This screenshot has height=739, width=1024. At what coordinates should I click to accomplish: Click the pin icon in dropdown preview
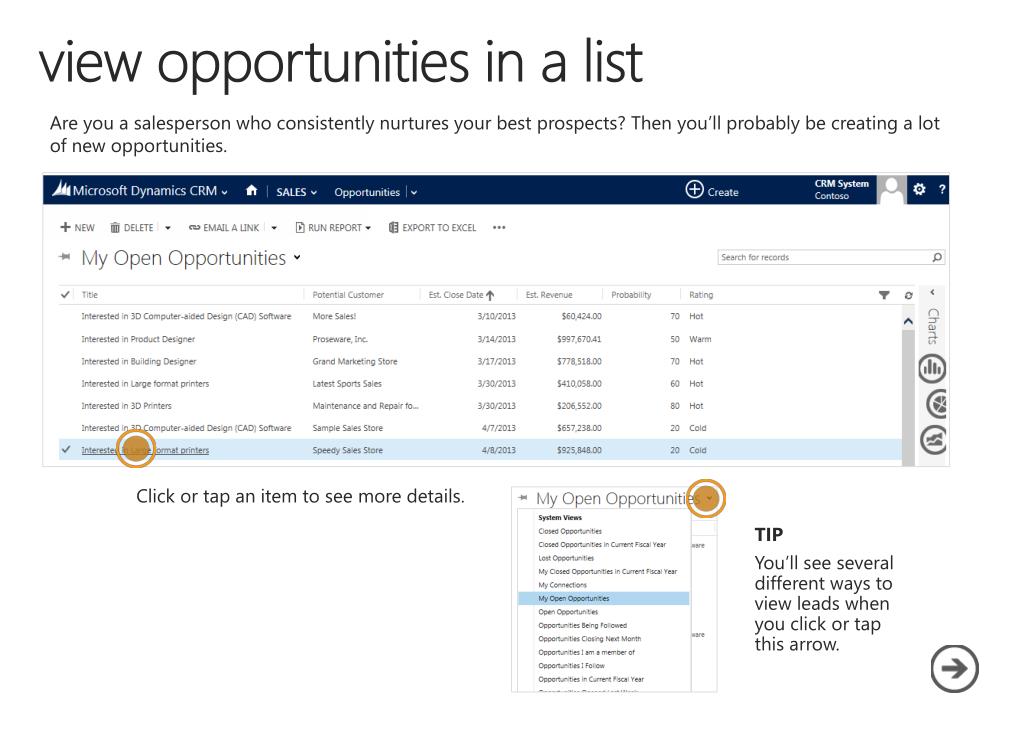click(x=522, y=497)
